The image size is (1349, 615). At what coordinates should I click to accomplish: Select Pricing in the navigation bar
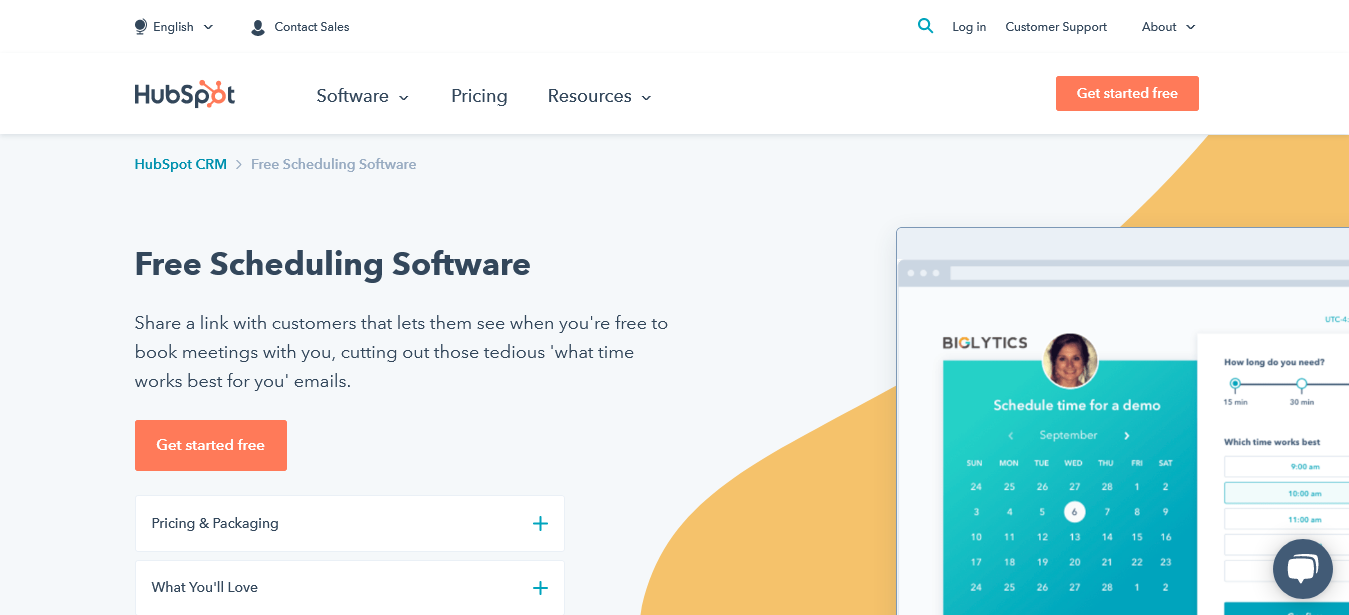(x=479, y=96)
